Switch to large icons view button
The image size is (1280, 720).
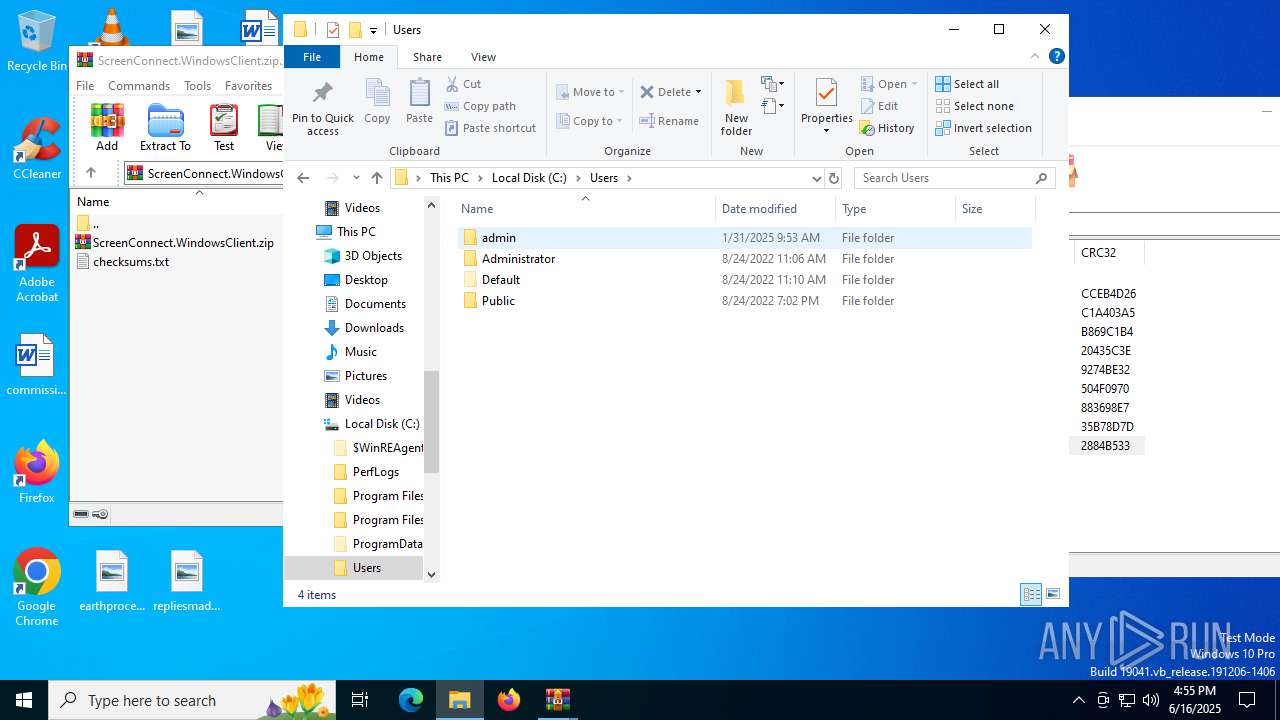(x=1053, y=594)
